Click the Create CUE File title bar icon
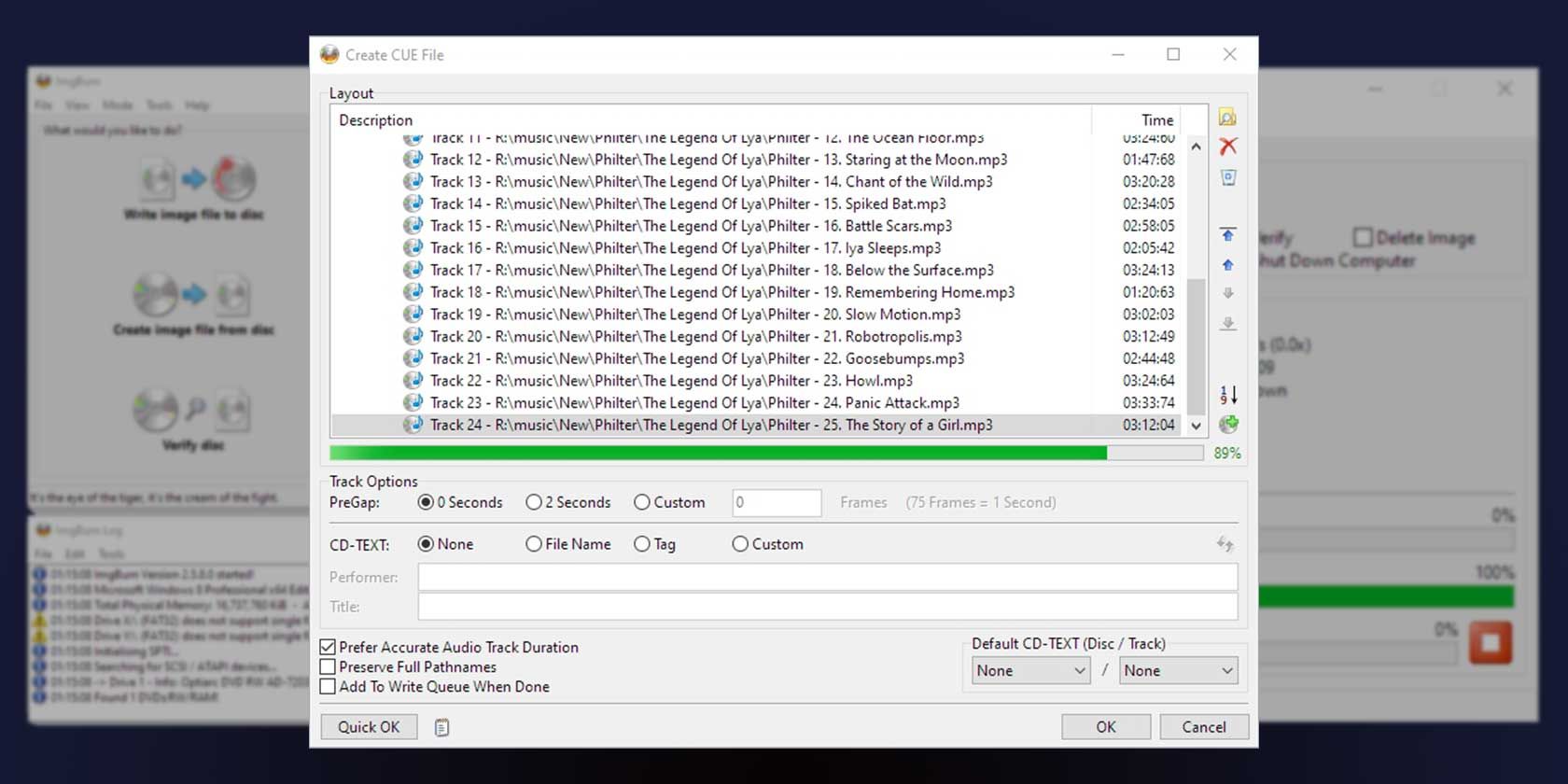The height and width of the screenshot is (784, 1568). click(x=329, y=55)
